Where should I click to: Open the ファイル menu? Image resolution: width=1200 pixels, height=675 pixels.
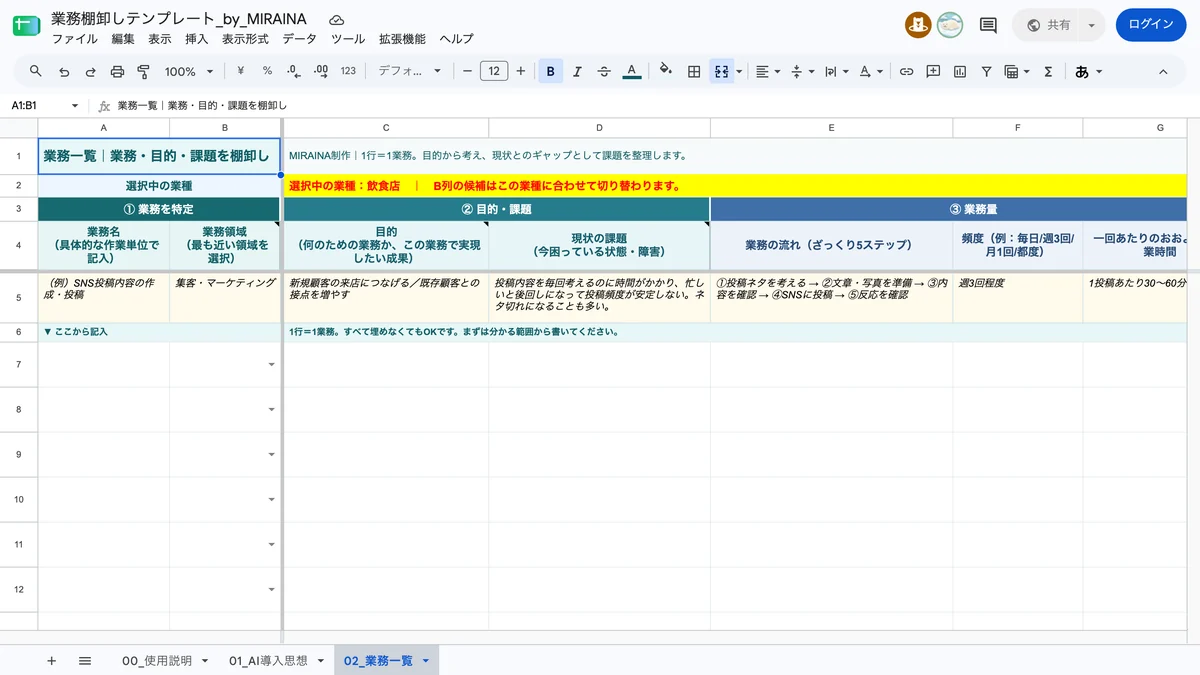pyautogui.click(x=74, y=39)
